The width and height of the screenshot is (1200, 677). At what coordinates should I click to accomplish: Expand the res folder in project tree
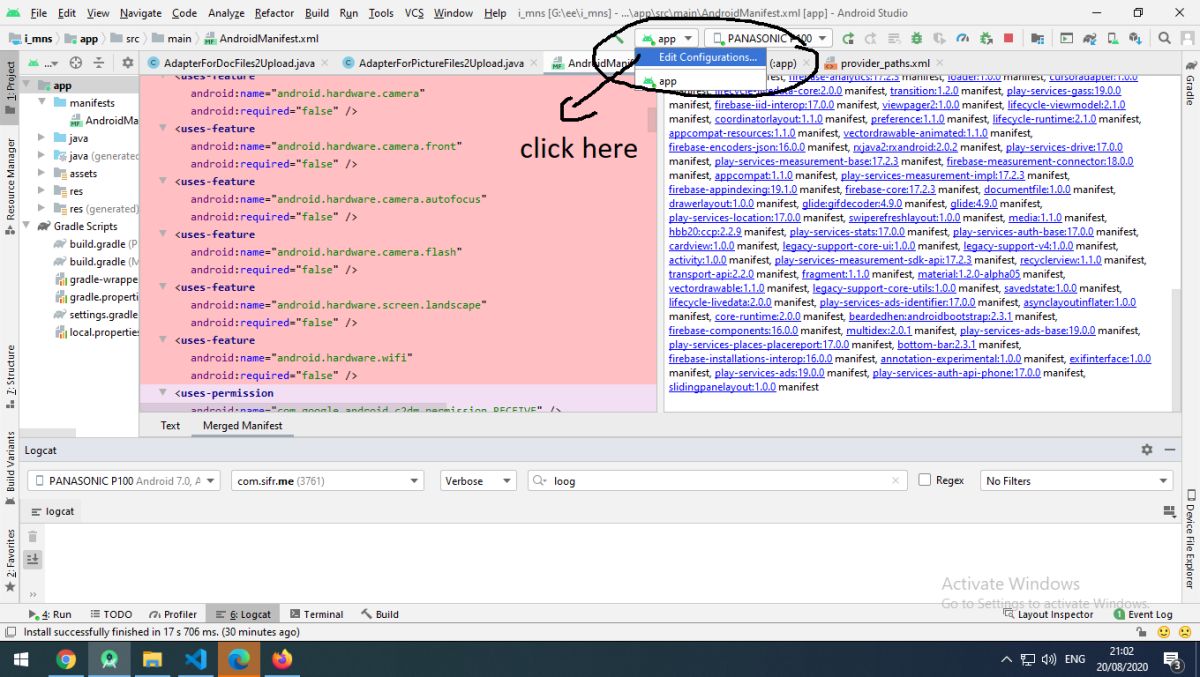click(x=42, y=191)
